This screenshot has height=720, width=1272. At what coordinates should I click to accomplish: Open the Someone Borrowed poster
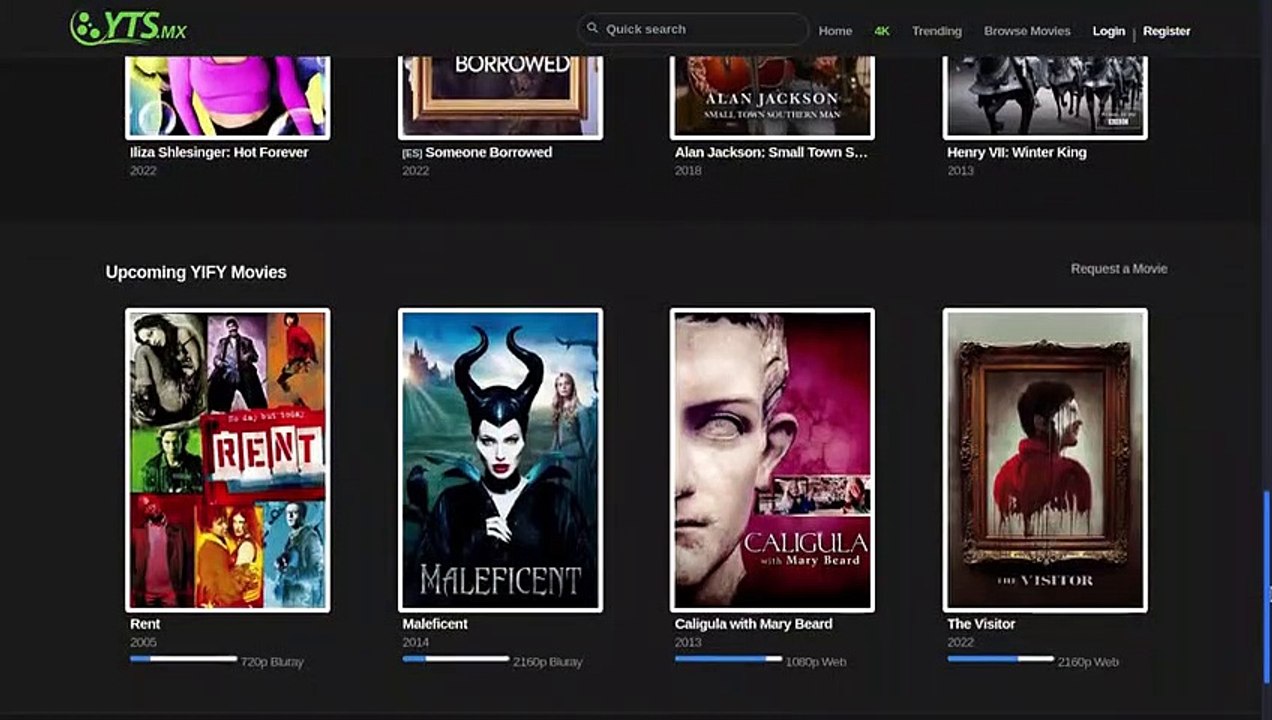(500, 97)
